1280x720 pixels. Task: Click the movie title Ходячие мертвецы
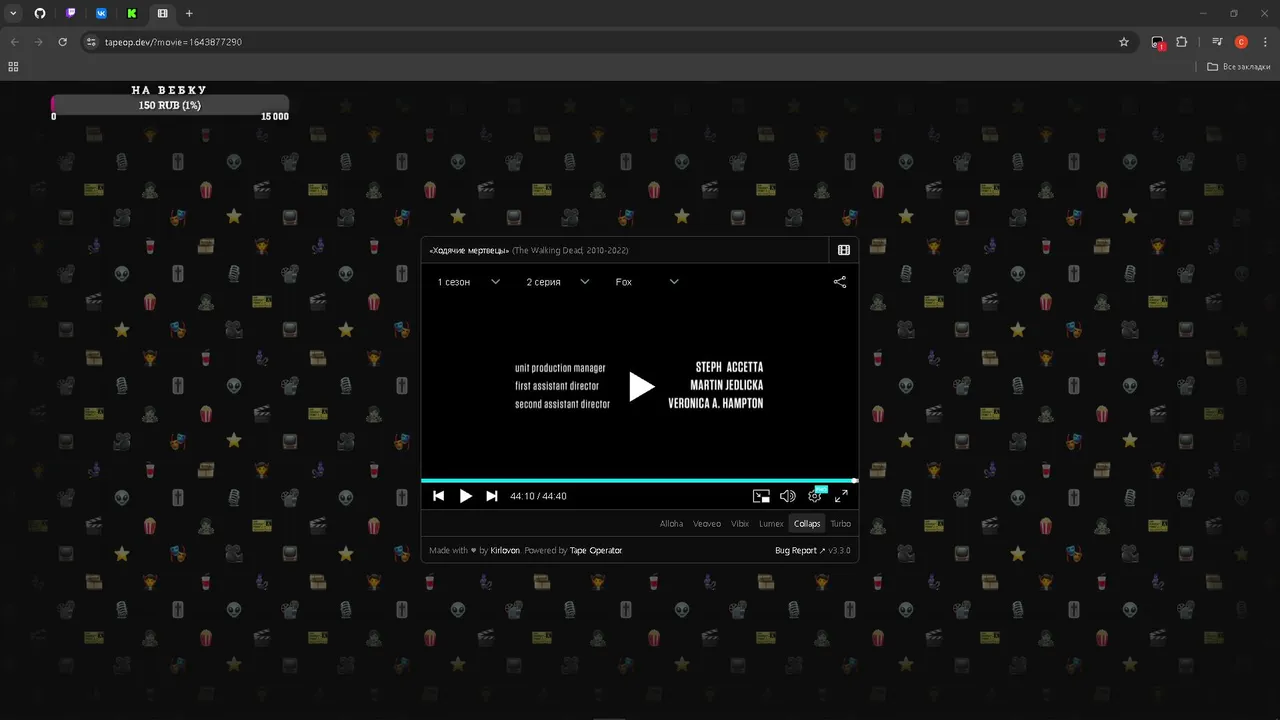click(469, 250)
